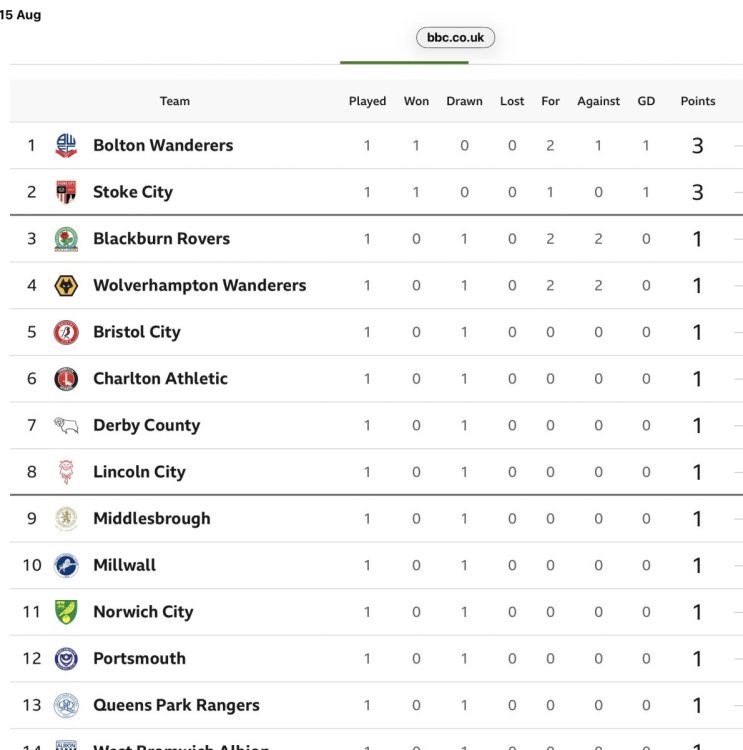Open Queens Park Rangers team link
Image resolution: width=743 pixels, height=750 pixels.
[x=176, y=705]
